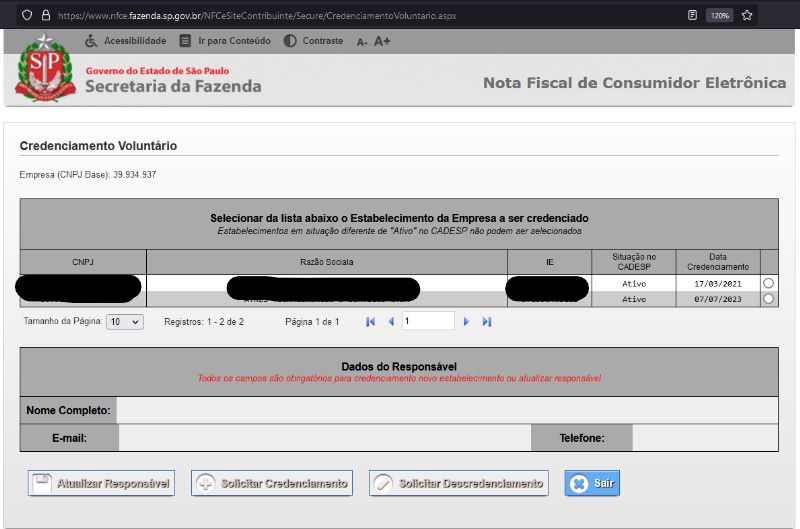Expand the Tamanho da Página dropdown

[126, 322]
